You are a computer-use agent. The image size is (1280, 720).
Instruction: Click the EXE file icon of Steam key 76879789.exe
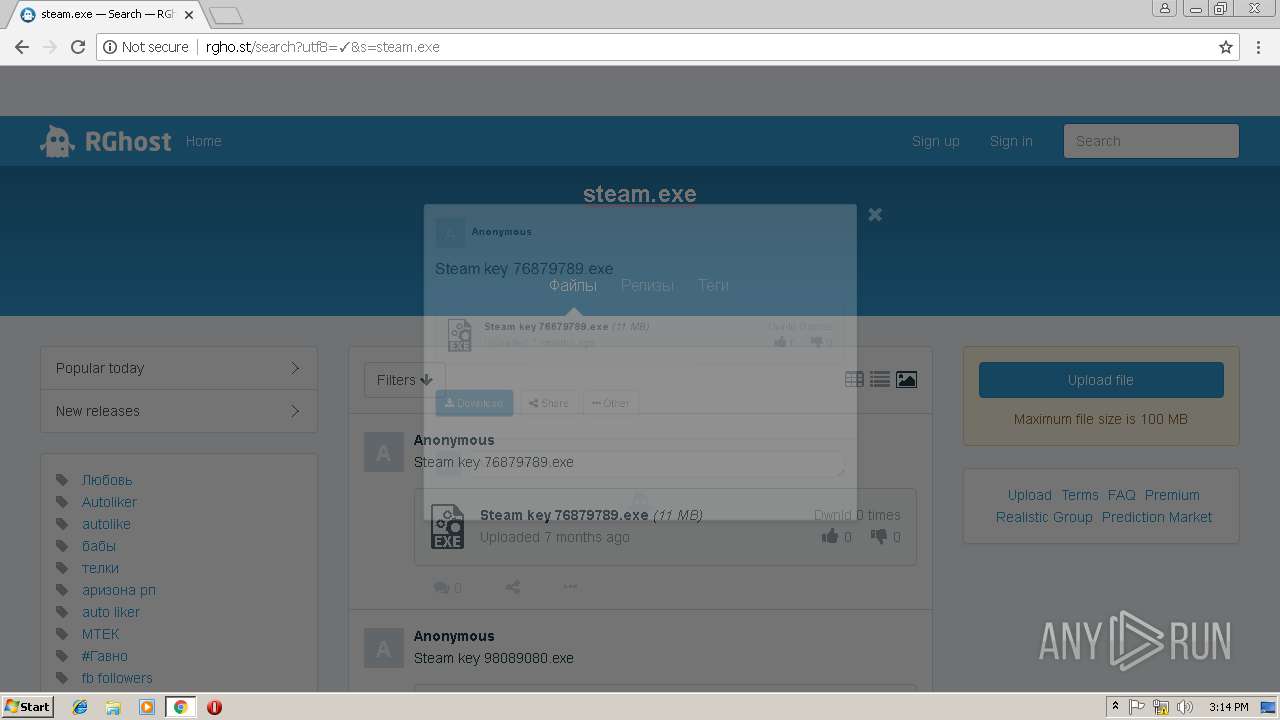[x=447, y=527]
